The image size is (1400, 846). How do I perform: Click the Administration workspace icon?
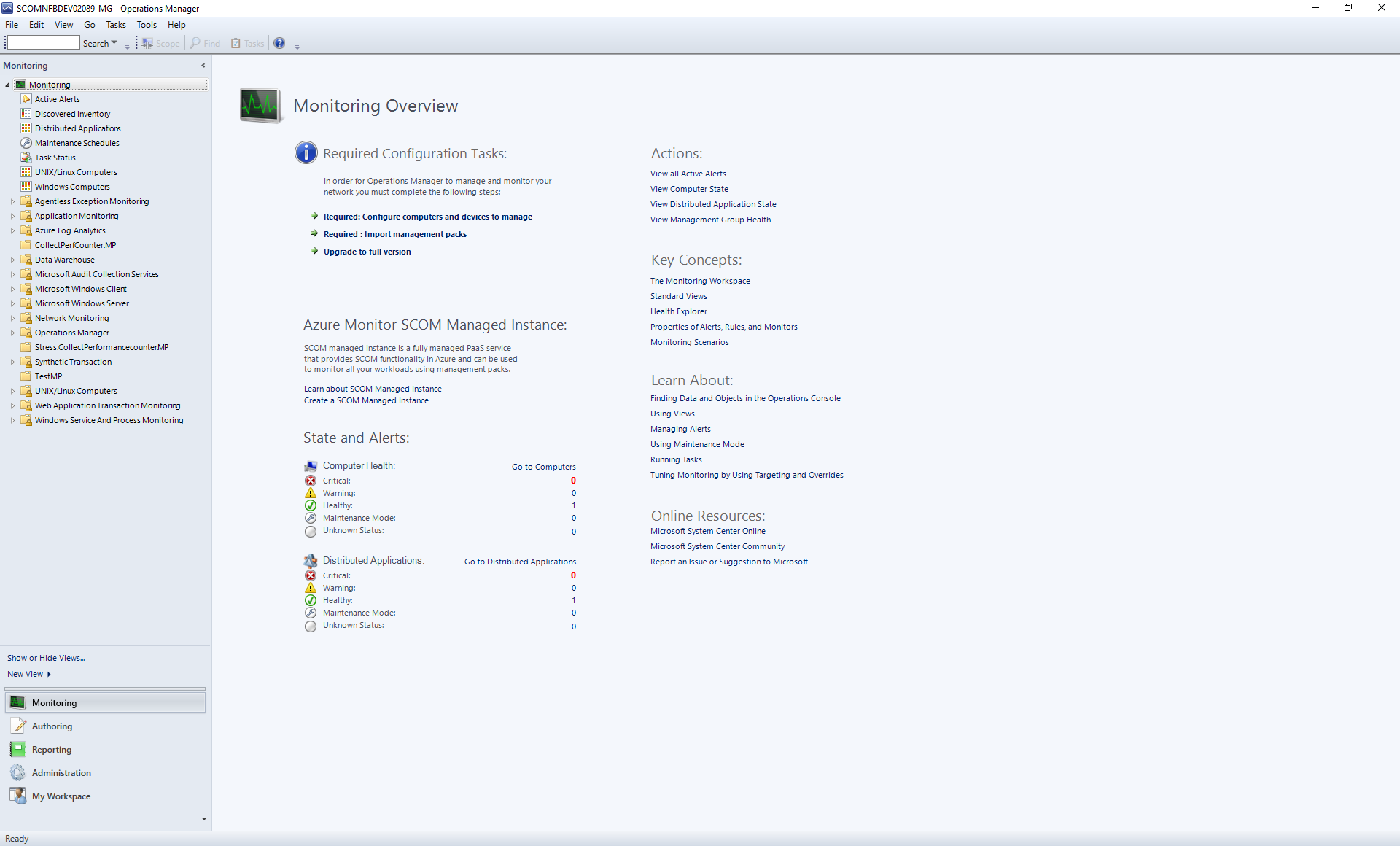pyautogui.click(x=17, y=772)
